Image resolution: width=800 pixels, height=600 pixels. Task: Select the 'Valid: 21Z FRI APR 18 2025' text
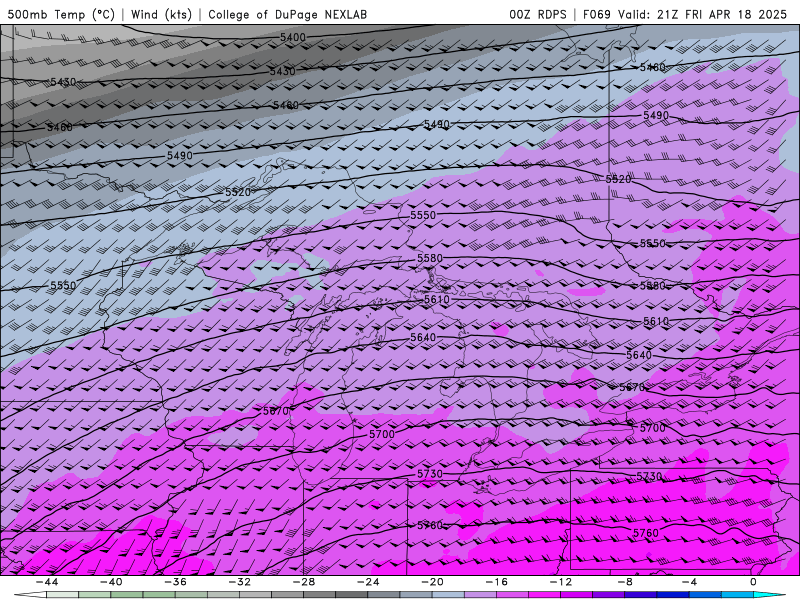[x=703, y=15]
